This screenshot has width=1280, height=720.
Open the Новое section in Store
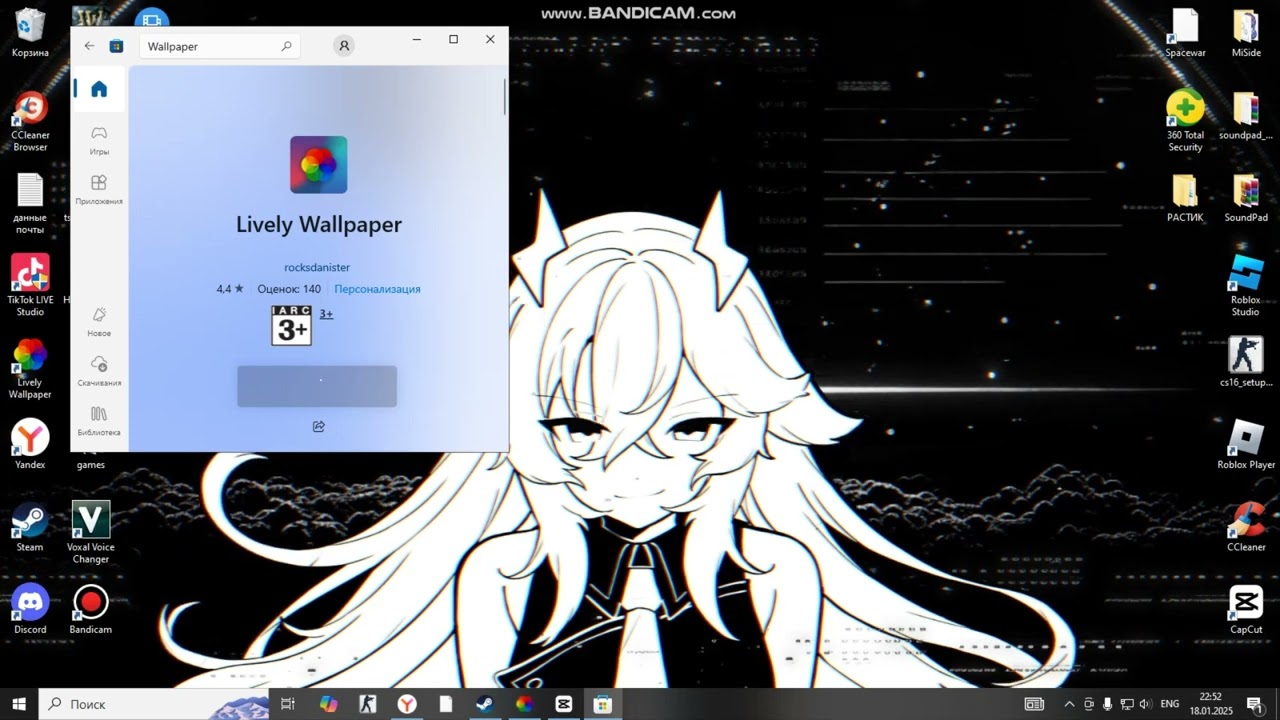point(99,322)
